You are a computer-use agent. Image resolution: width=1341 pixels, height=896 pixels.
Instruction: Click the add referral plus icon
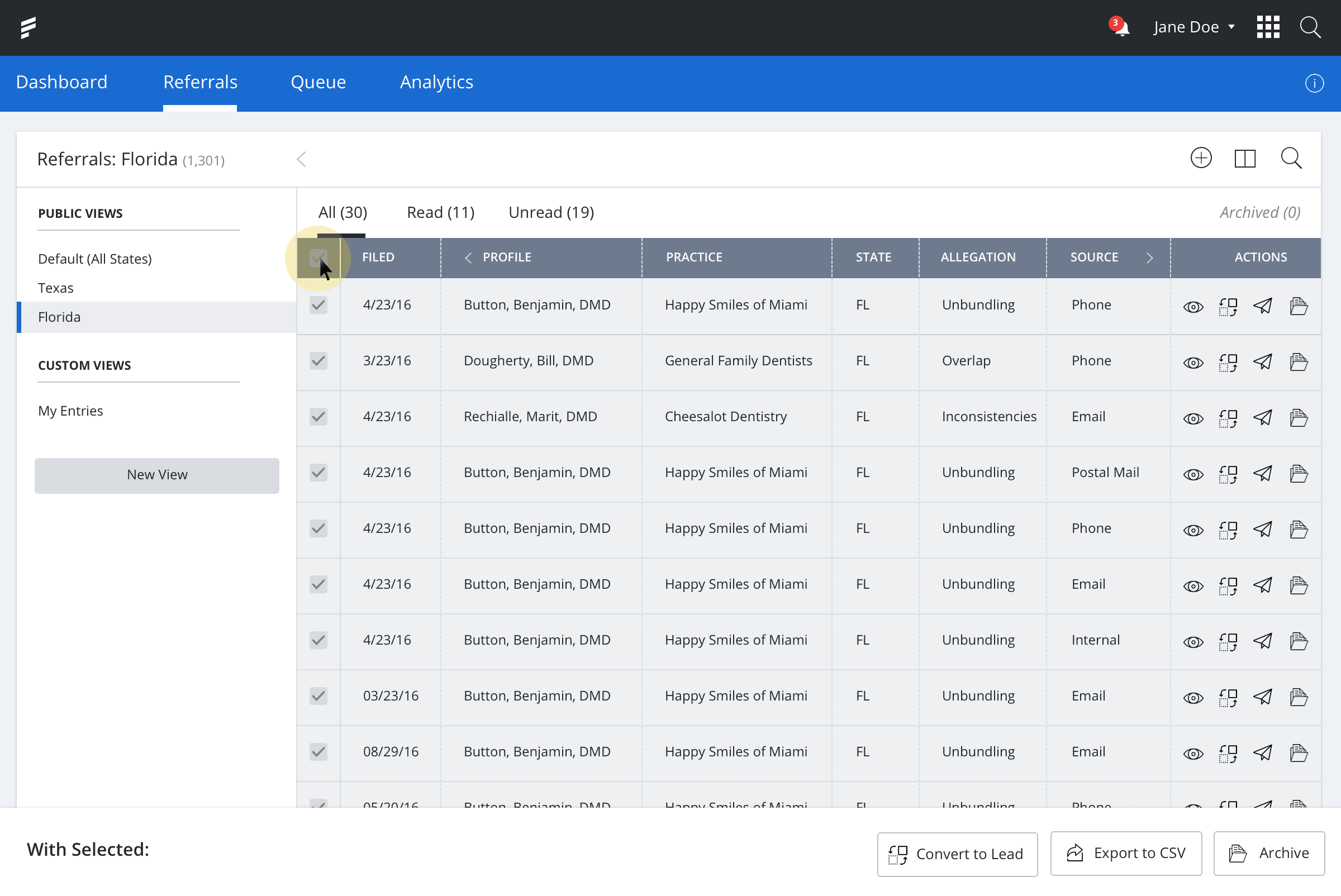tap(1200, 158)
